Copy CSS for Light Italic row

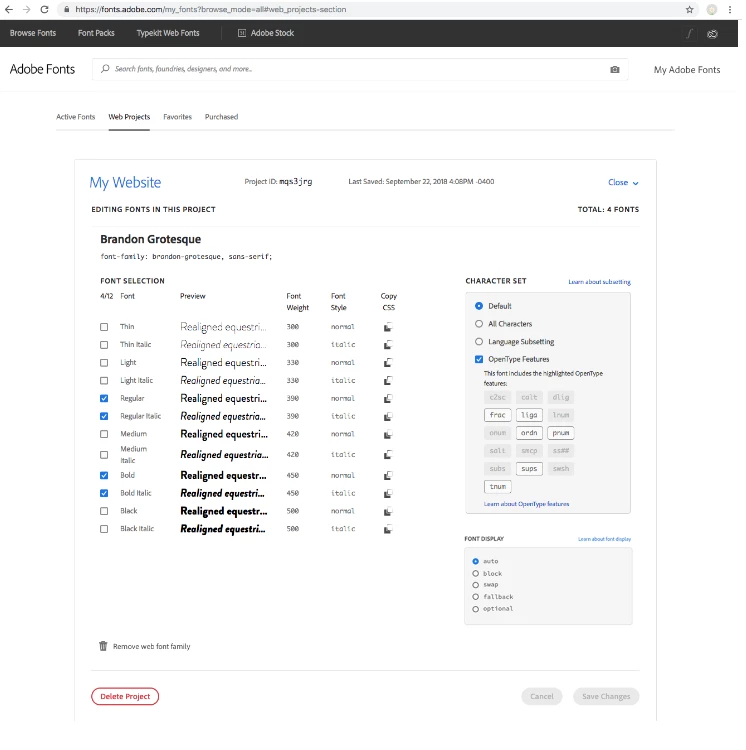(388, 381)
